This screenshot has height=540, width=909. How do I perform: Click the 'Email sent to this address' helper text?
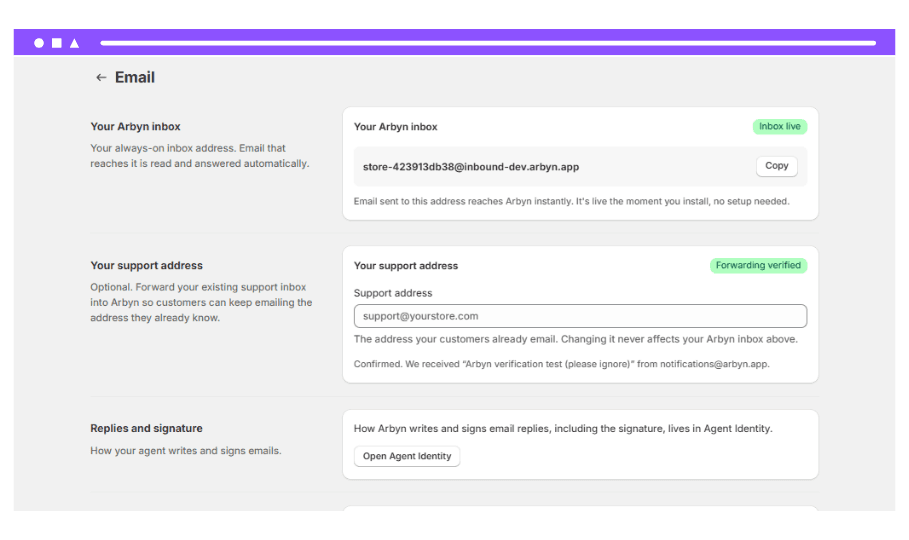click(572, 201)
